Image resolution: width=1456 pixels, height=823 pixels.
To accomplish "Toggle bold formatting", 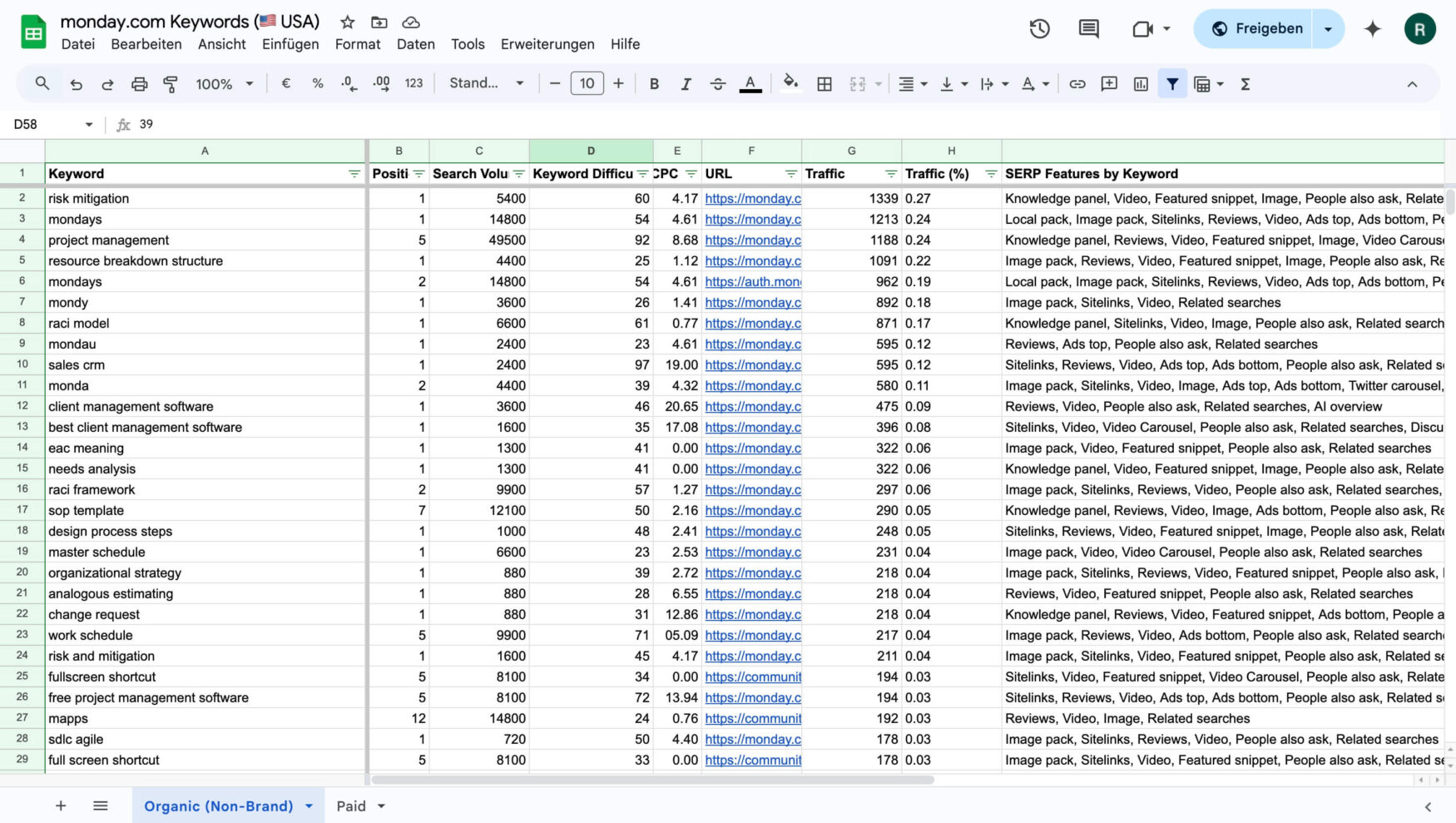I will 654,84.
